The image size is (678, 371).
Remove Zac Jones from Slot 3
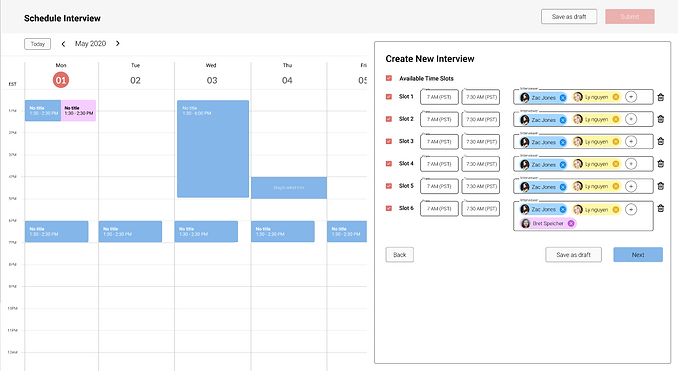(563, 142)
